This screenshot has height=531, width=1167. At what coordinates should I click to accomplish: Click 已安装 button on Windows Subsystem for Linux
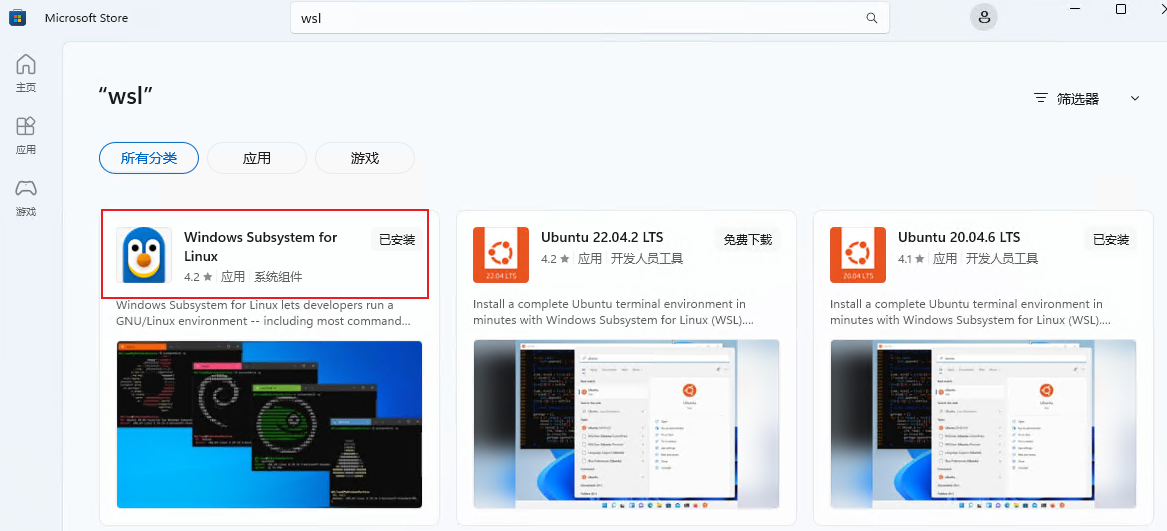coord(397,240)
